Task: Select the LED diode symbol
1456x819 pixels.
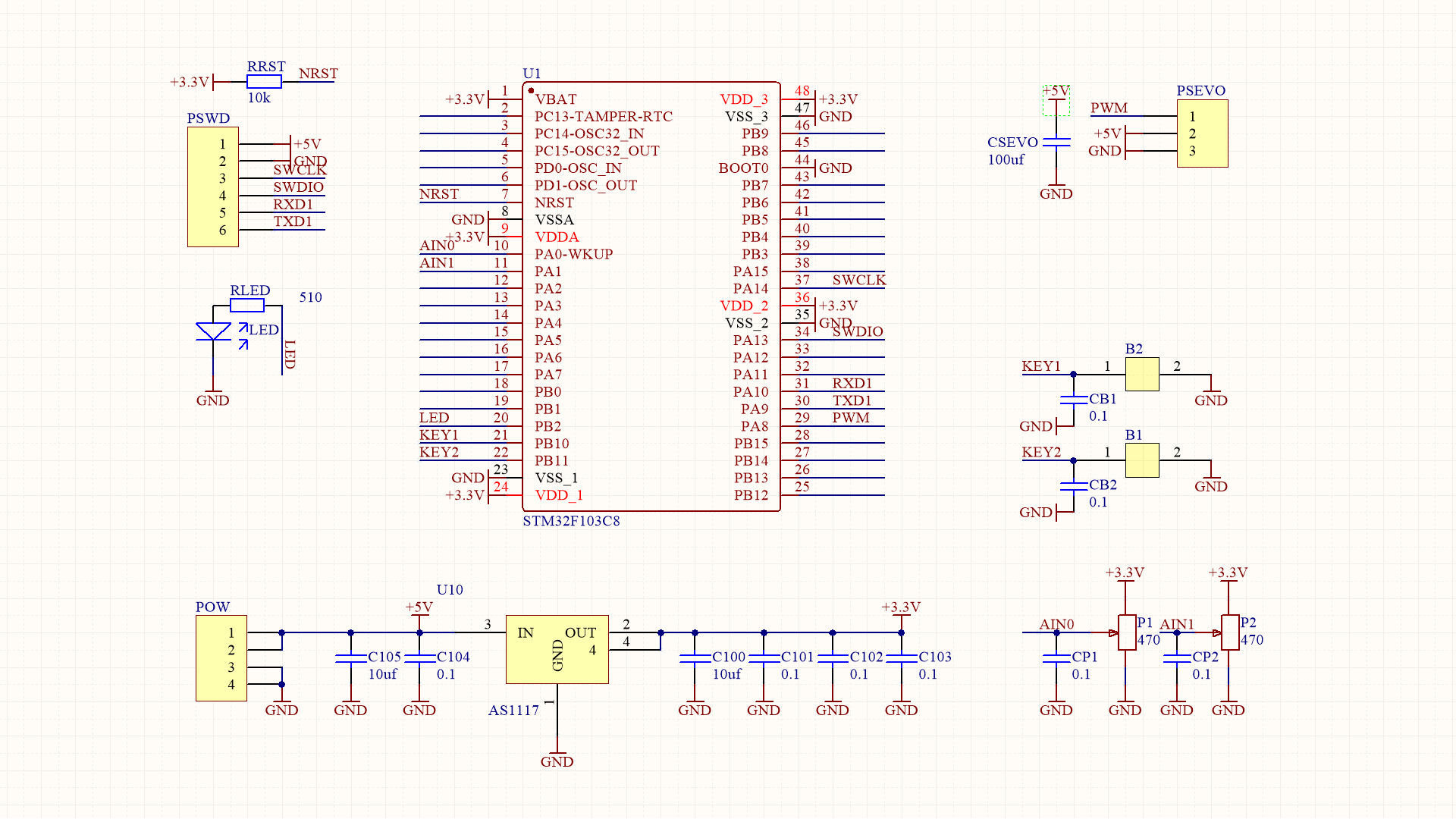Action: 213,331
